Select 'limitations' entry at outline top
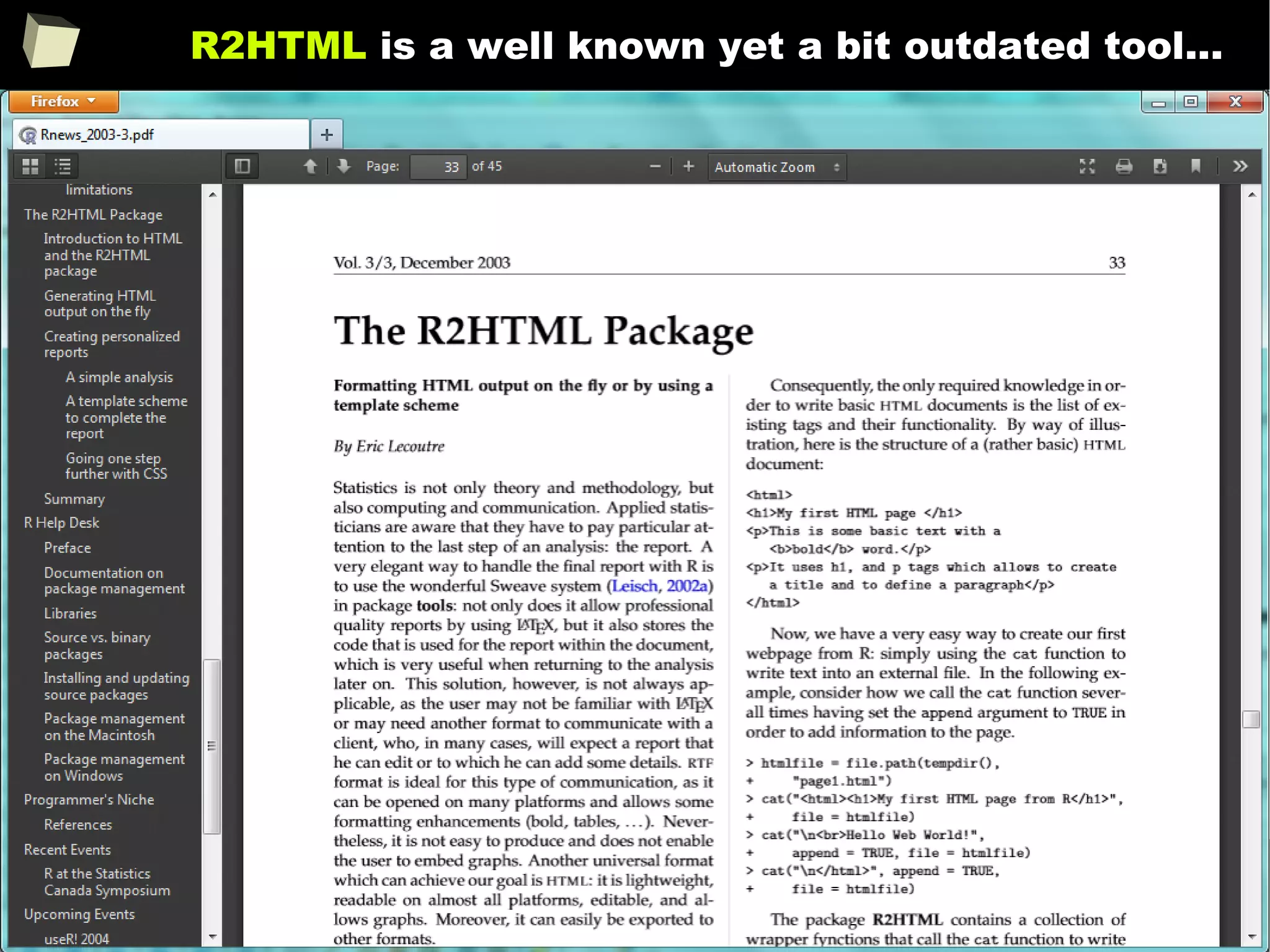 click(99, 190)
